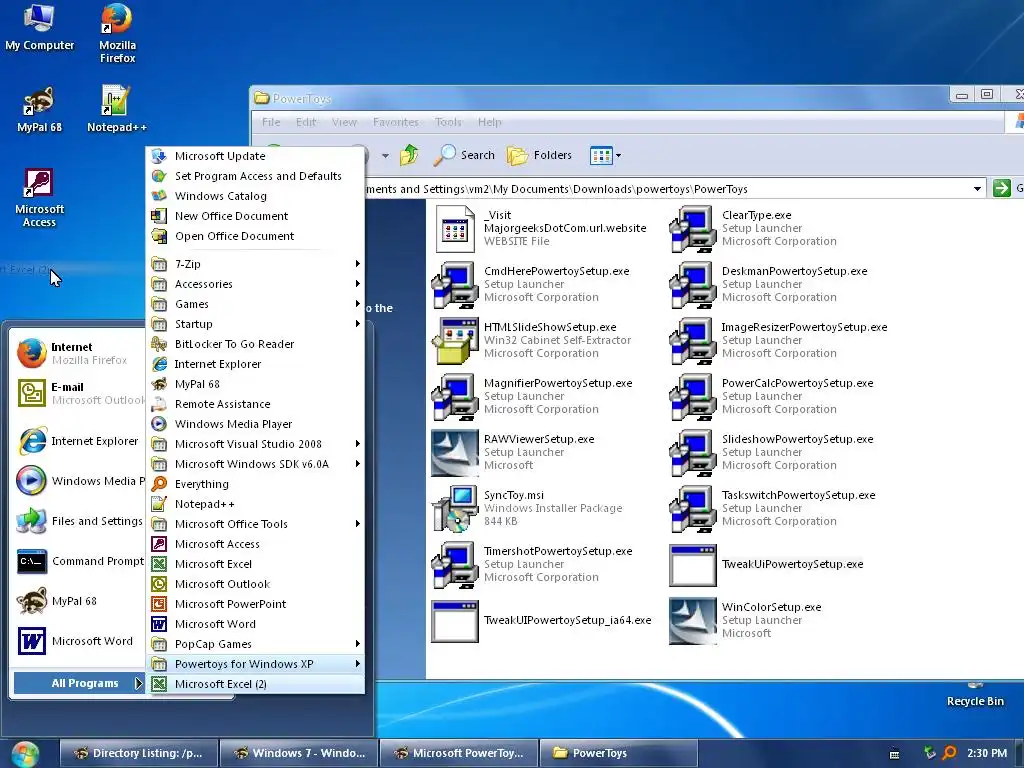Click the Windows Start orb

pos(25,754)
